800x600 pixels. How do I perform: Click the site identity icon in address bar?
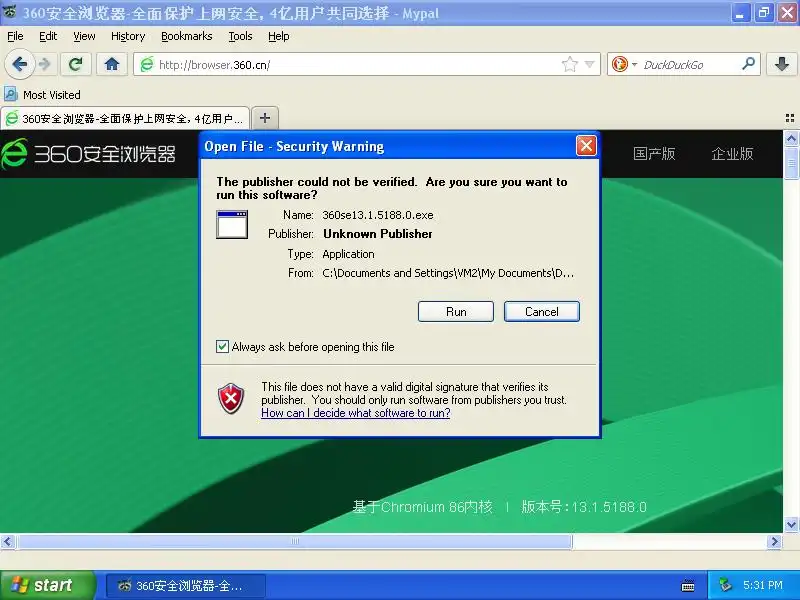[x=147, y=64]
